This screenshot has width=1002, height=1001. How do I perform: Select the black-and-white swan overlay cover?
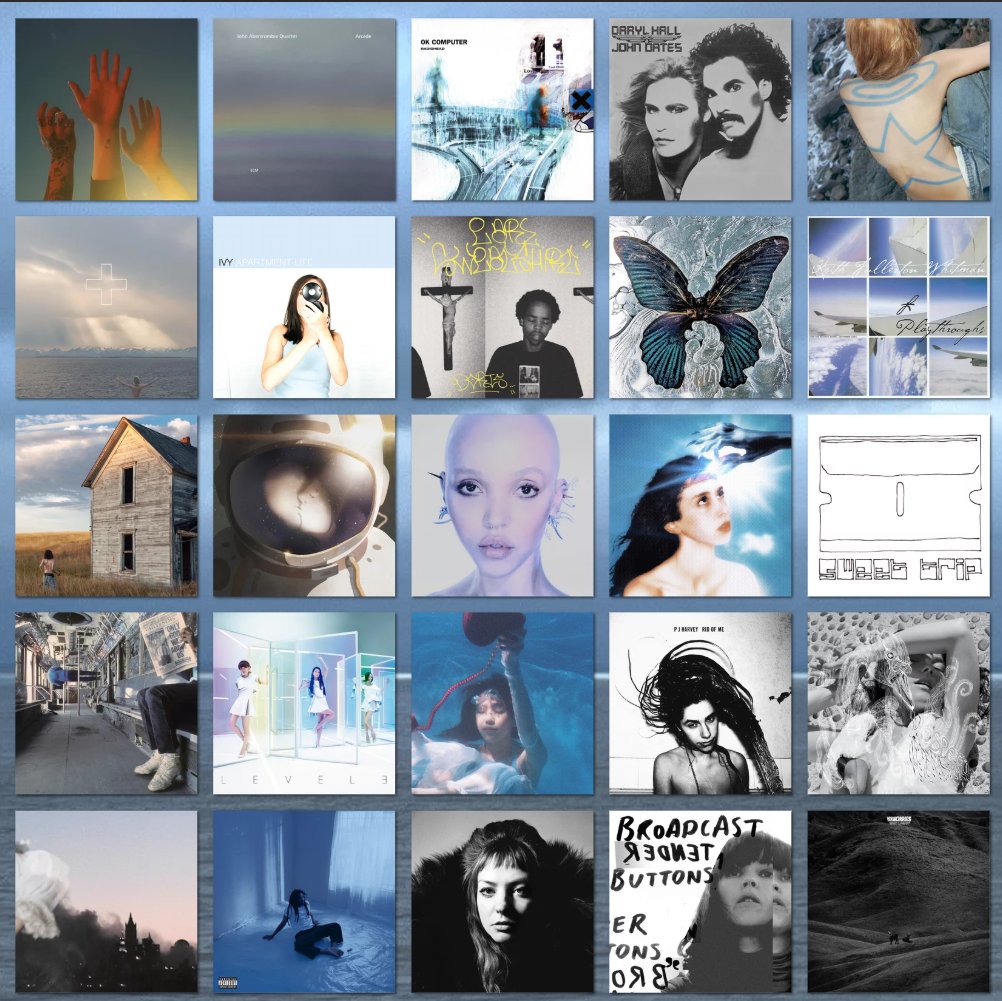click(x=898, y=704)
